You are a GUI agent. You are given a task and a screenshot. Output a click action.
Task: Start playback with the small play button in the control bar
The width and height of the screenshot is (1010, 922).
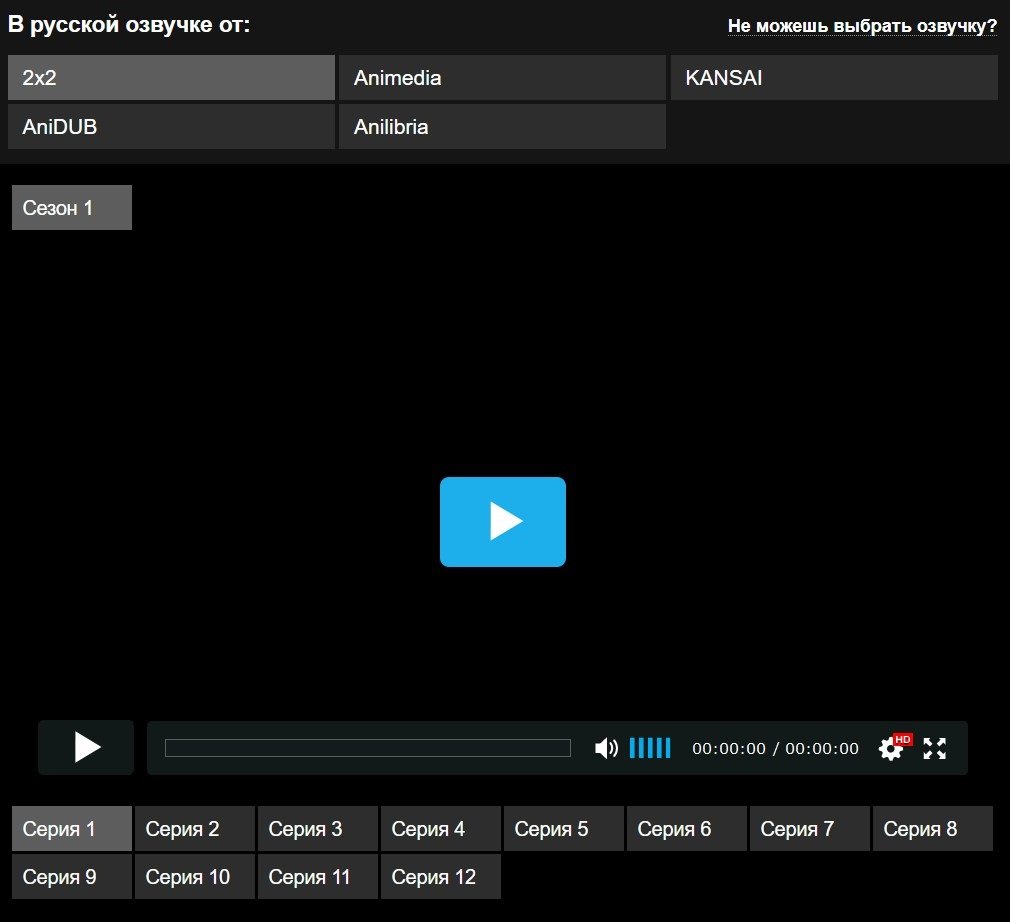point(86,747)
